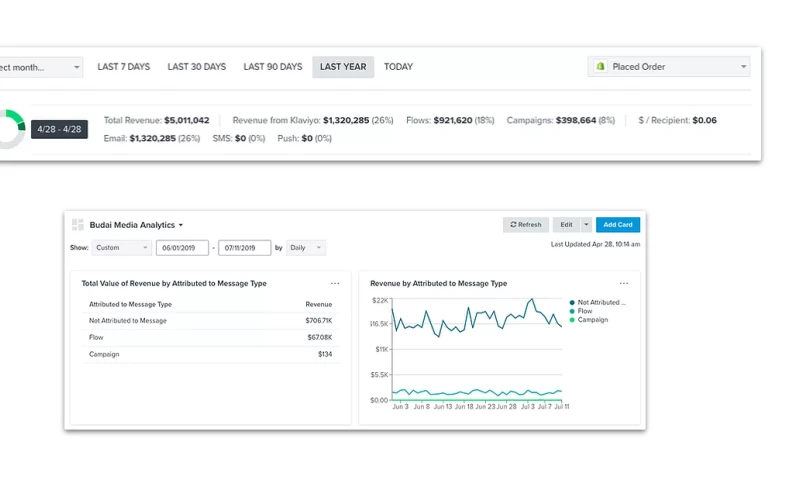Click the Jun 18 x-axis label

point(464,407)
